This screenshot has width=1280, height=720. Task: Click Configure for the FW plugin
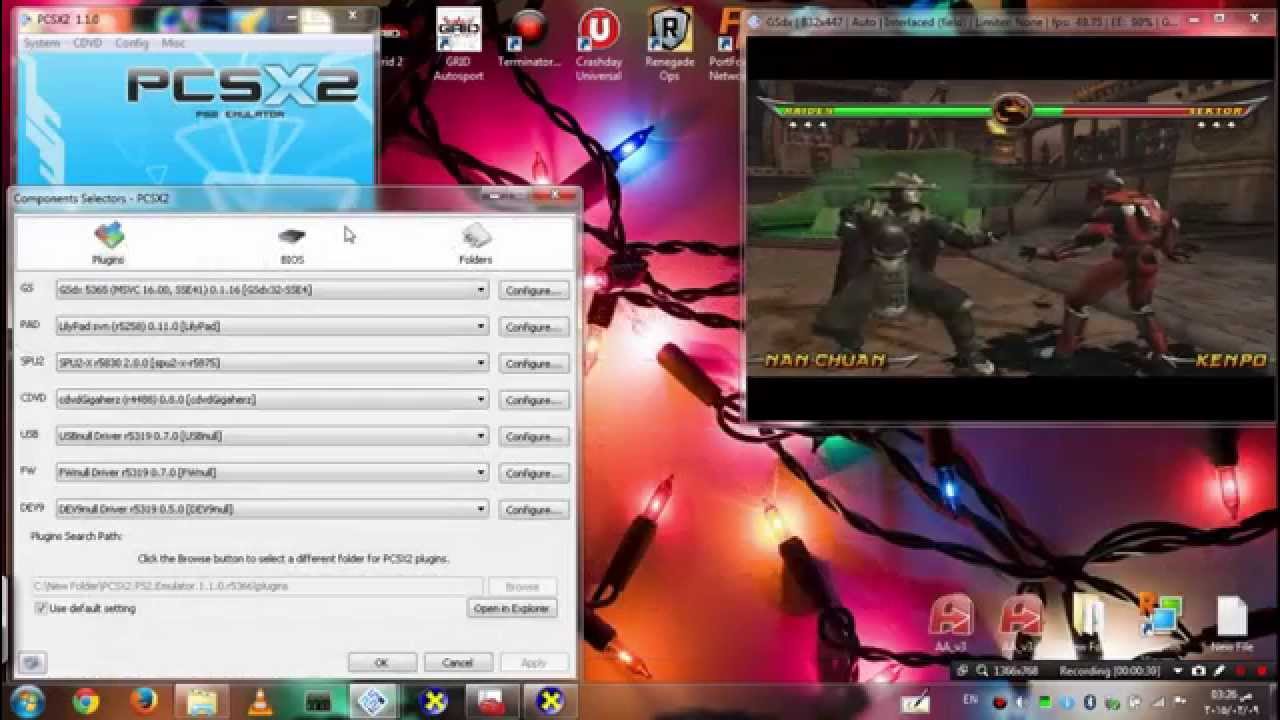533,473
